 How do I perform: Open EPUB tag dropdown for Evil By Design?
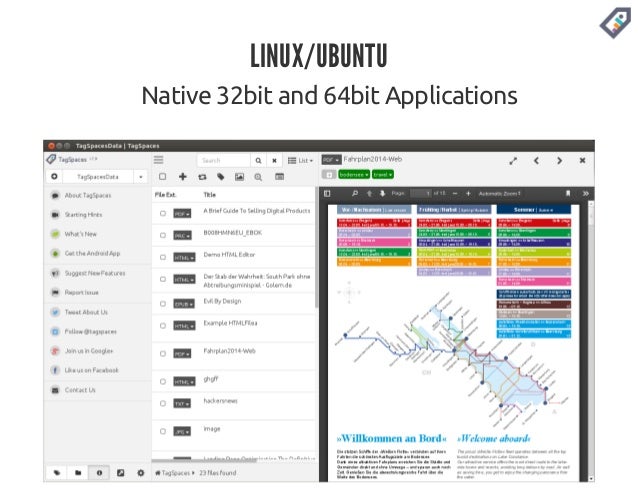[x=184, y=304]
